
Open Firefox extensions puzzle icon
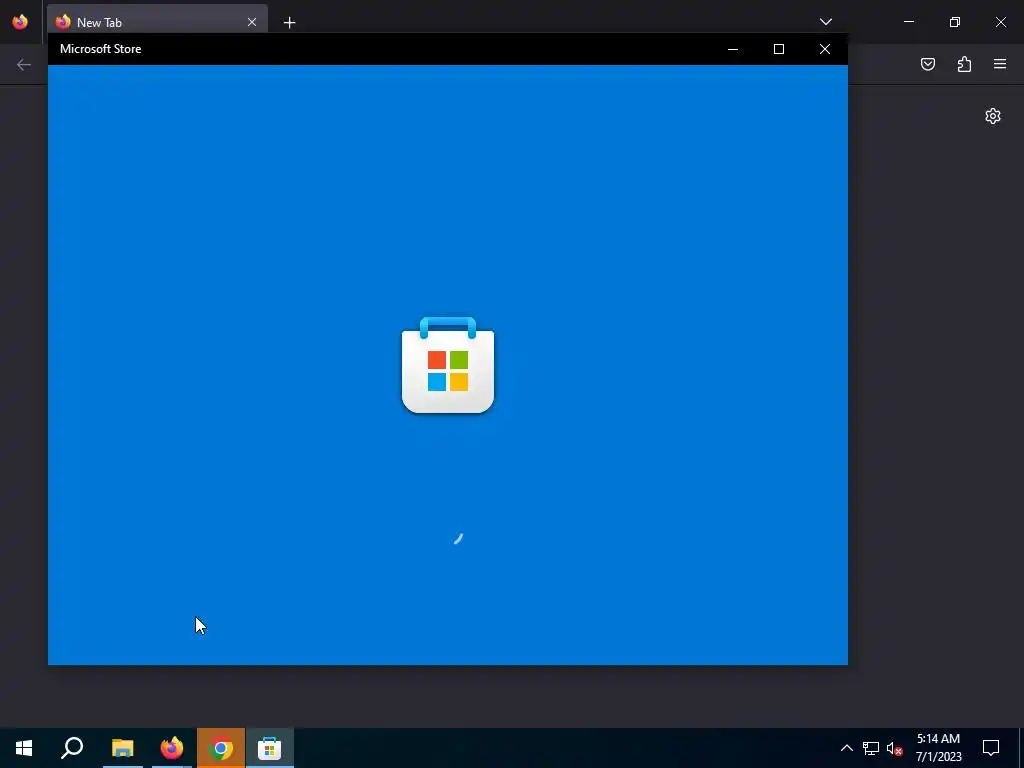[x=964, y=64]
